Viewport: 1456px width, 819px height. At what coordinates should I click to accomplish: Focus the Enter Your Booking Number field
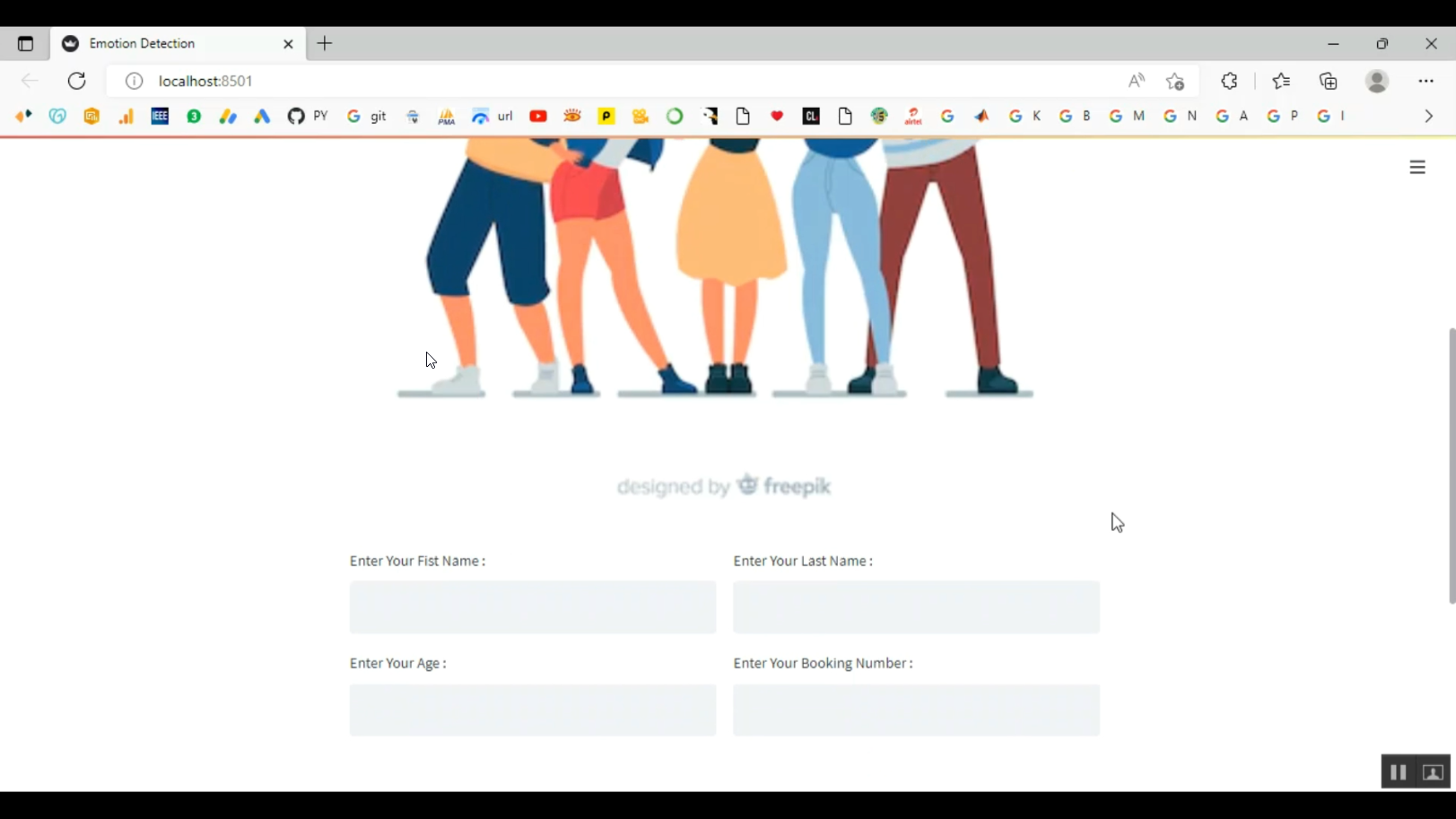916,710
